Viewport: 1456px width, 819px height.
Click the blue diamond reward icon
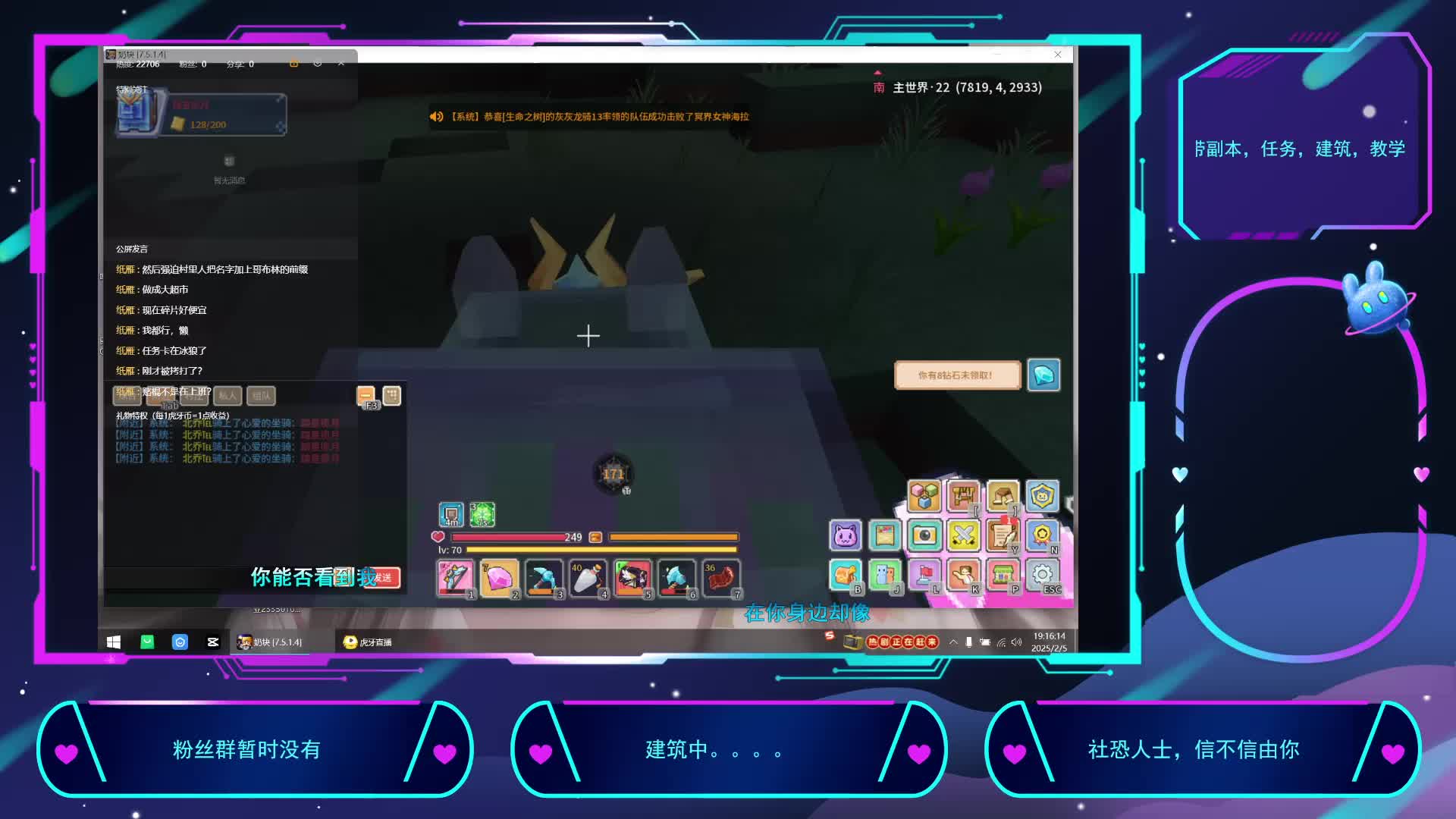[x=1043, y=375]
